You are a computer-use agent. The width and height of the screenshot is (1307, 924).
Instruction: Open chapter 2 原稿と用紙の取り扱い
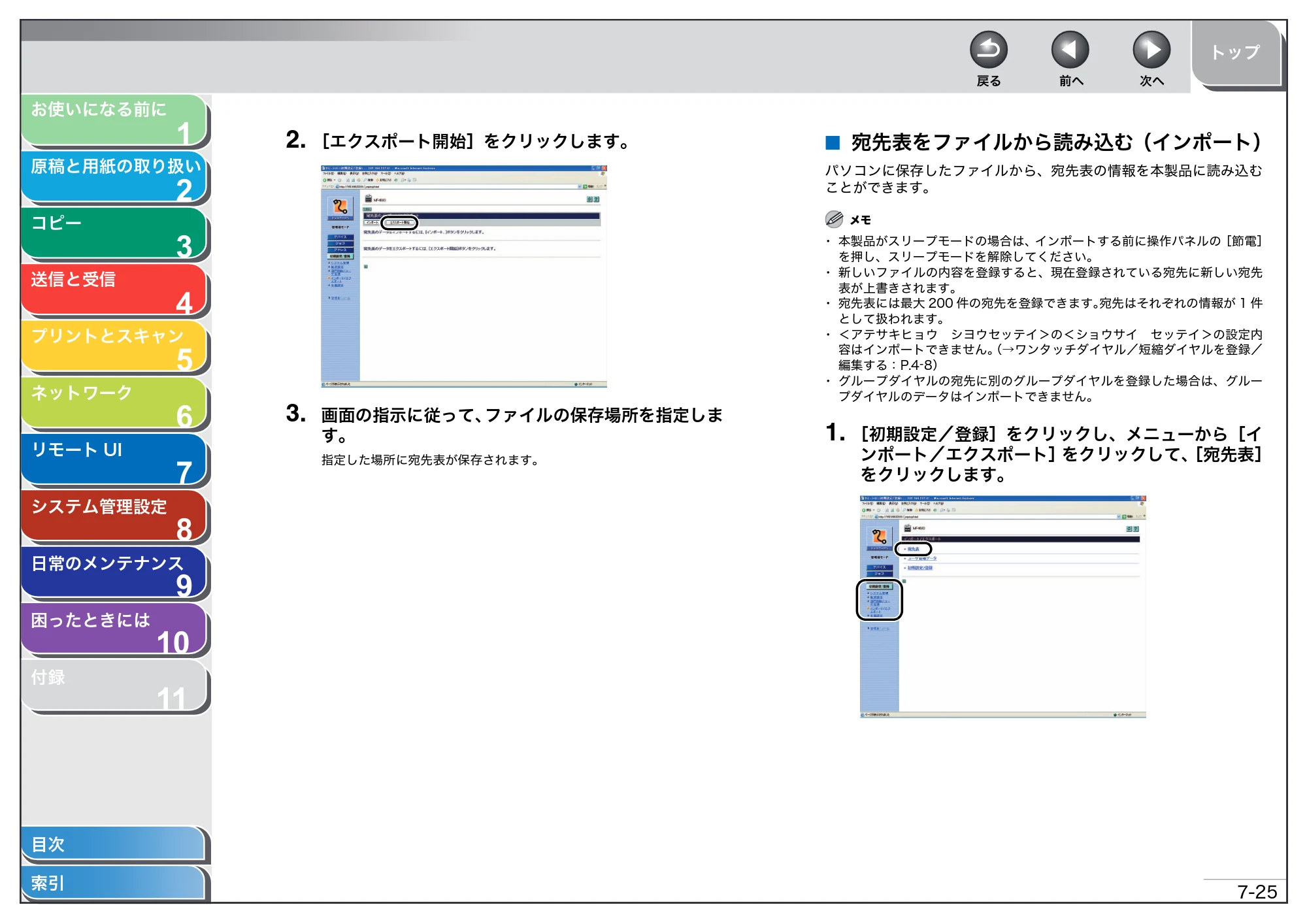click(114, 177)
